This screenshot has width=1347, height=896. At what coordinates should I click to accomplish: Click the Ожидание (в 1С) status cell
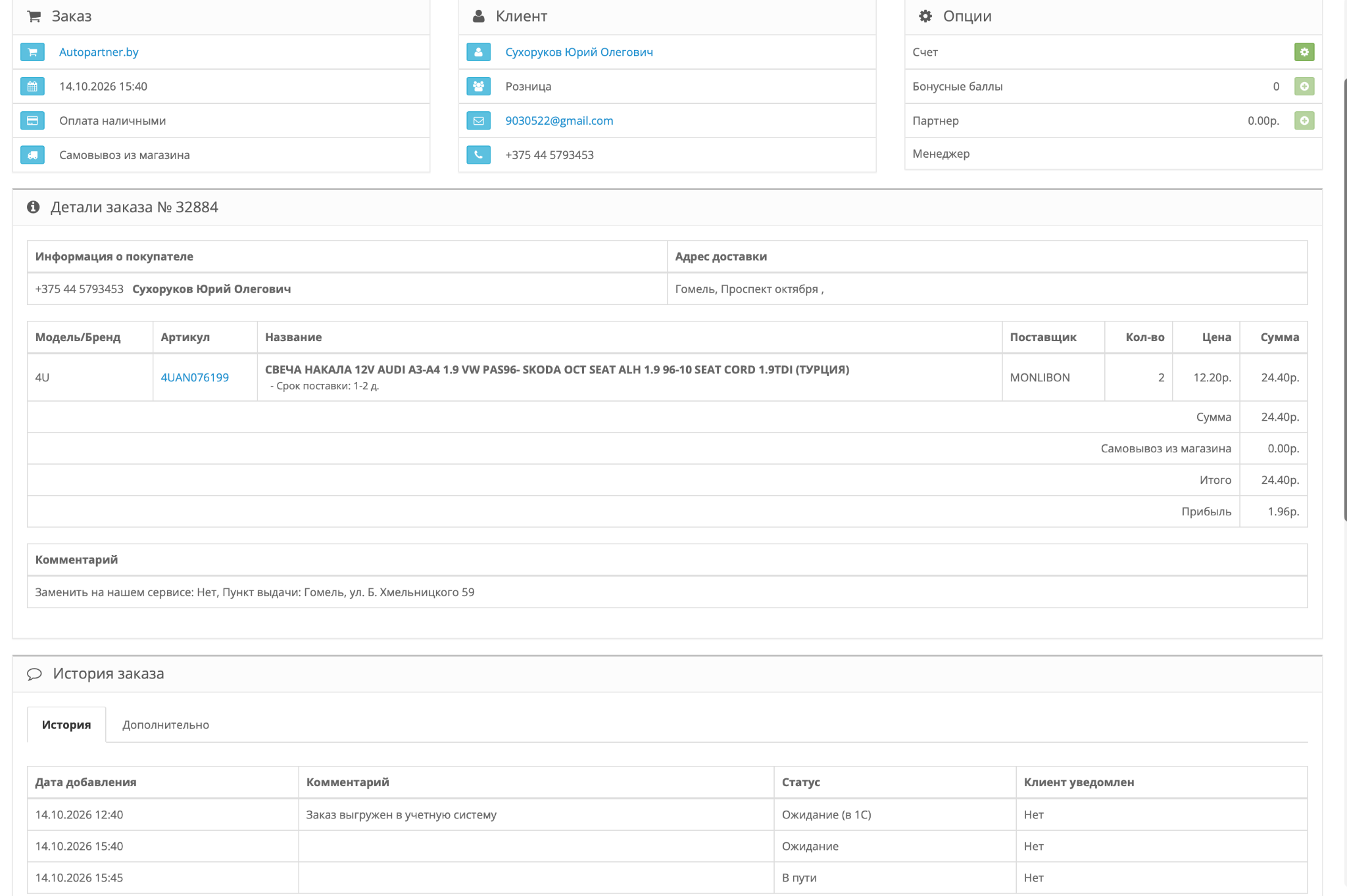tap(894, 814)
